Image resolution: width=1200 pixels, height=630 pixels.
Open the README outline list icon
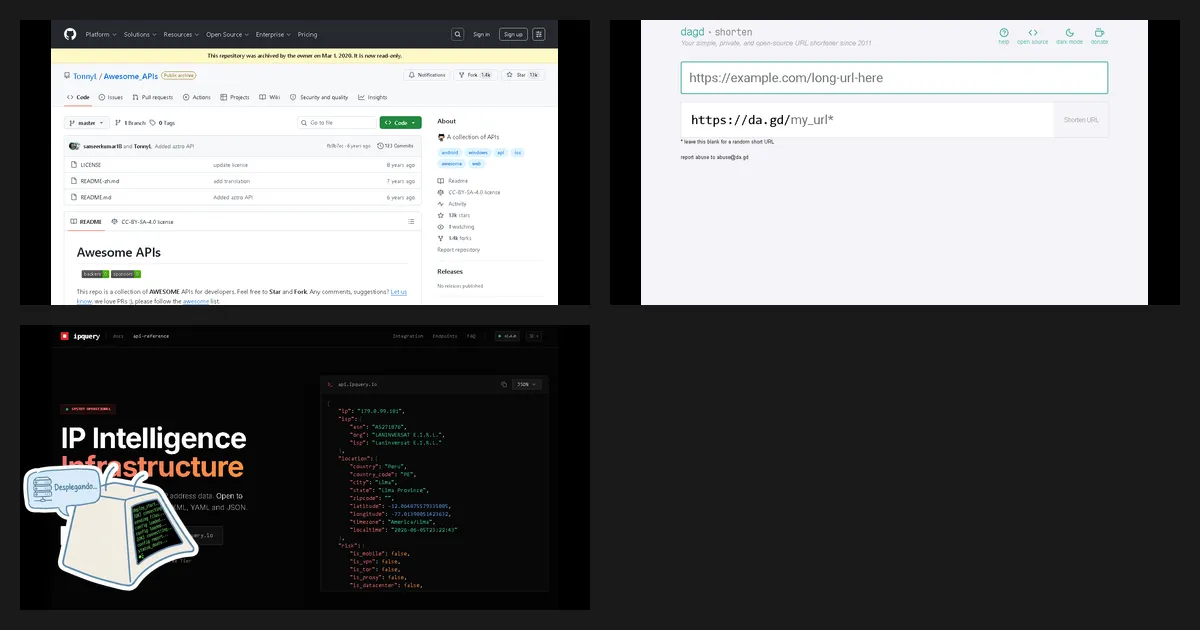coord(411,222)
